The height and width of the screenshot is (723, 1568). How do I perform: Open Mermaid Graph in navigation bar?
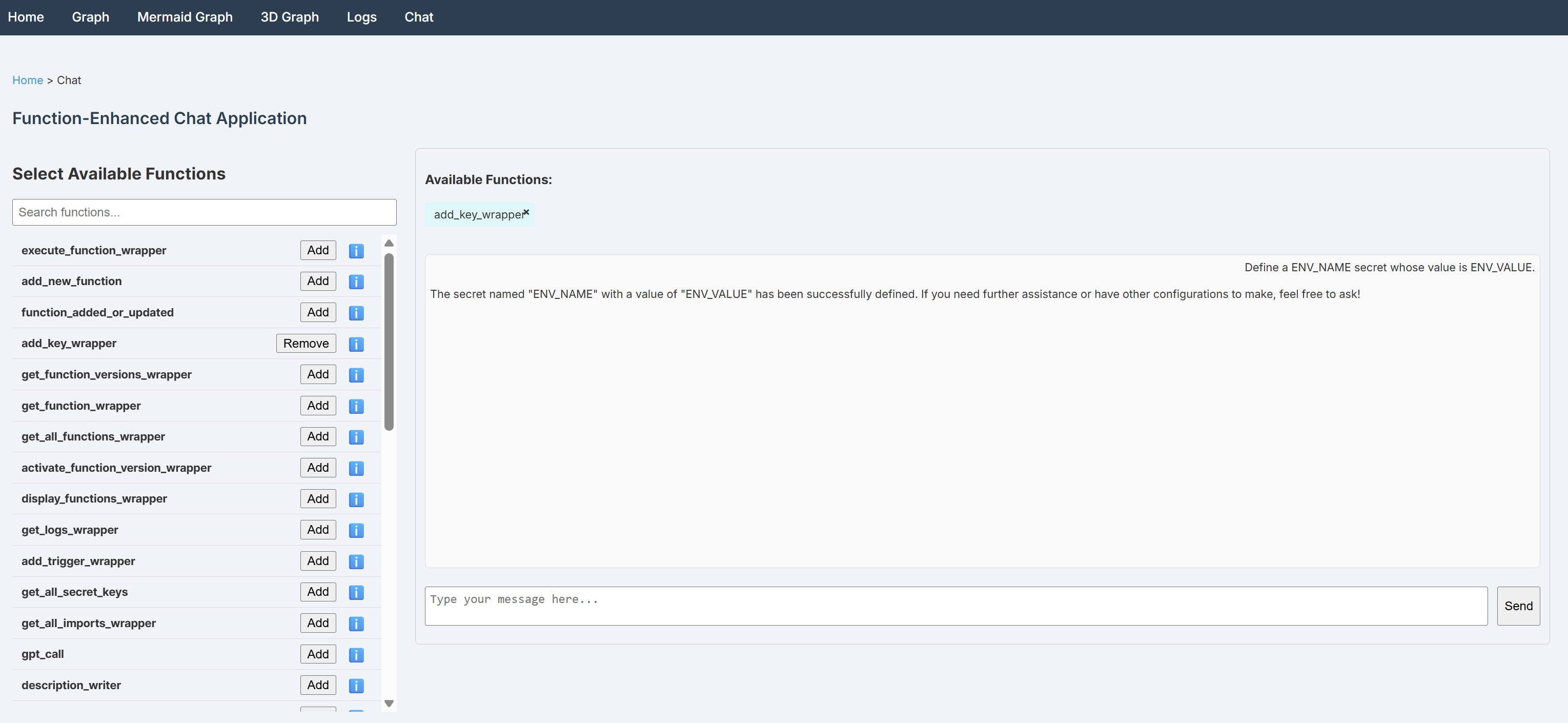185,17
